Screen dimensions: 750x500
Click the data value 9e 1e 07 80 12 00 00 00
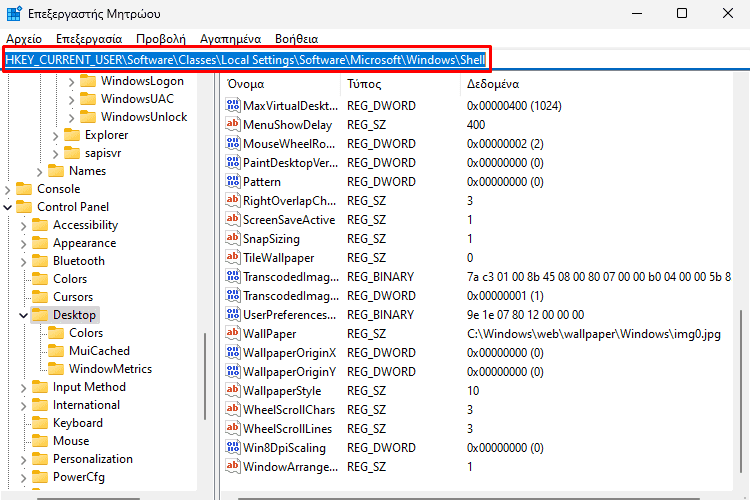click(x=526, y=314)
